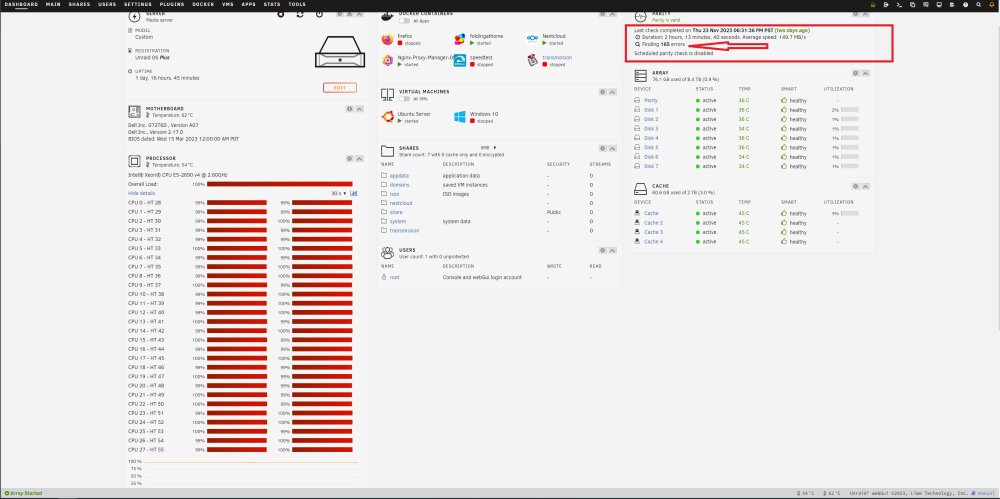Screen dimensions: 1000x499
Task: Collapse the Motherboard tile
Action: pos(359,109)
